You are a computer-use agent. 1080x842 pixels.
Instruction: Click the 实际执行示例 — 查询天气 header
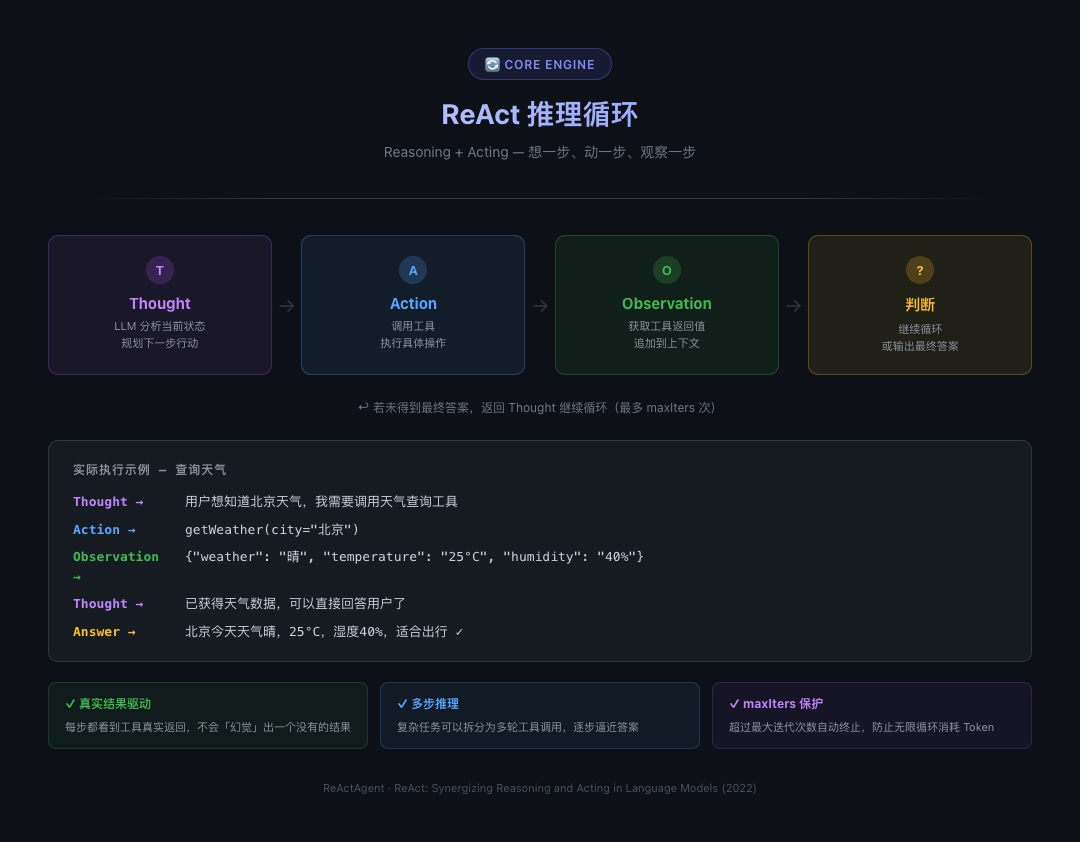point(149,470)
